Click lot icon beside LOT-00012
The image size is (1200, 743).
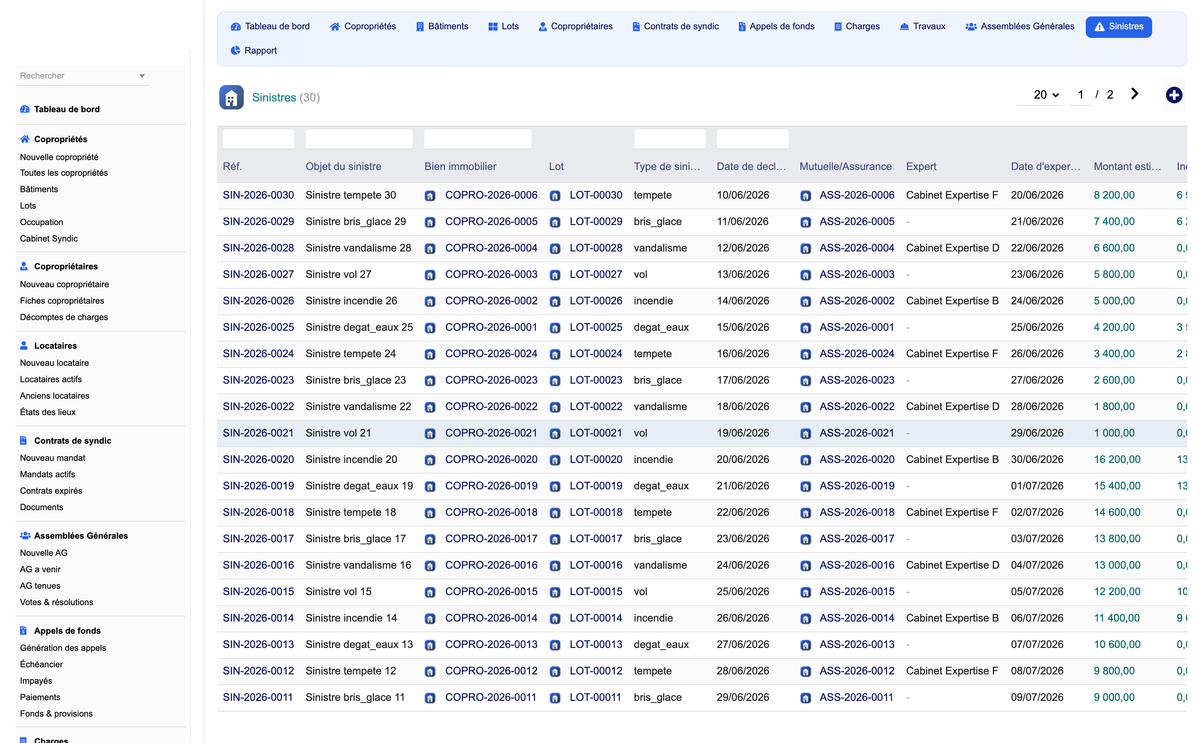[555, 672]
